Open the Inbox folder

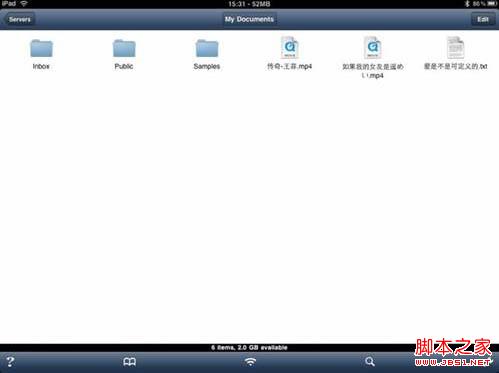click(x=41, y=48)
